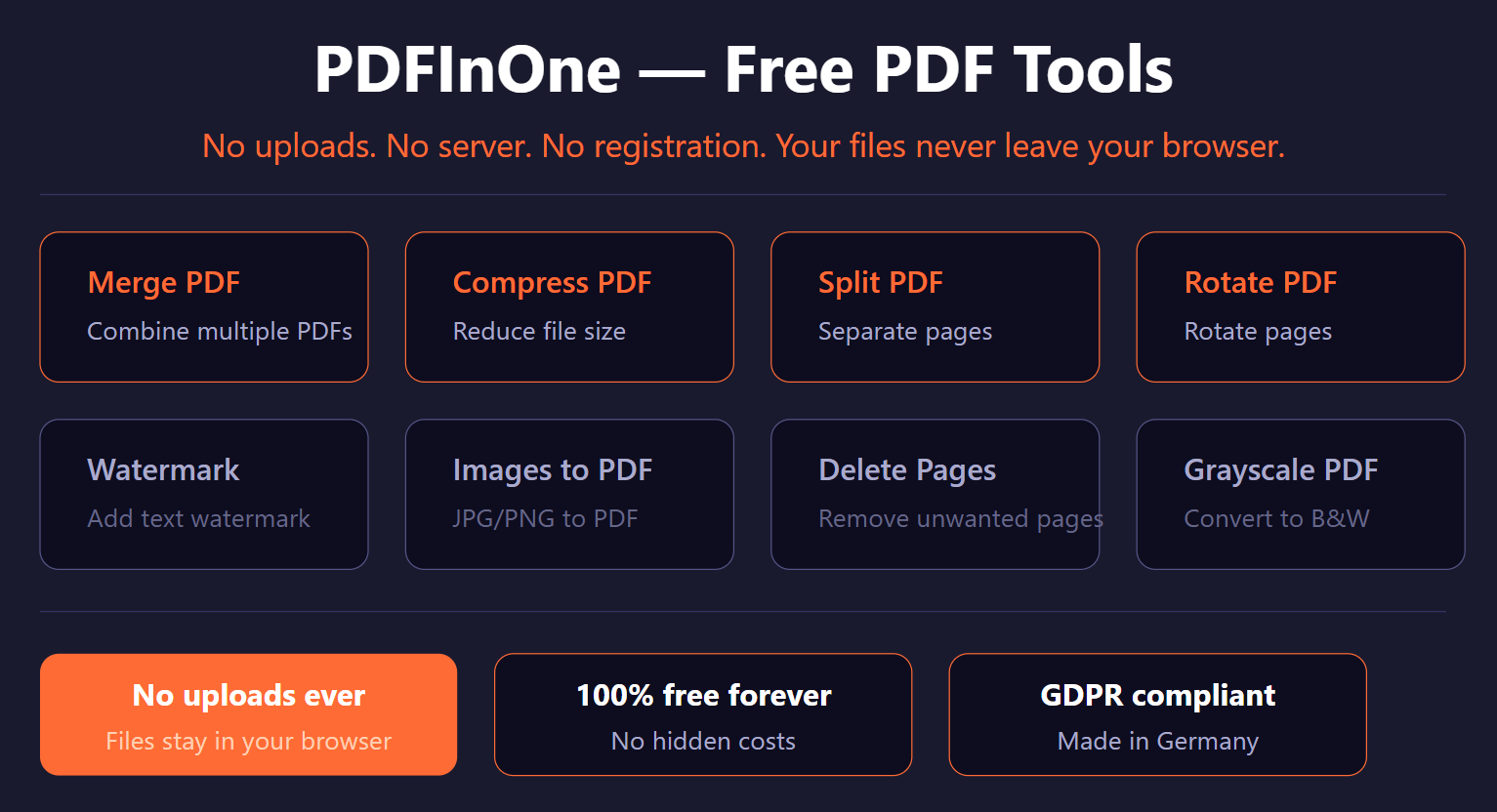Viewport: 1497px width, 812px height.
Task: Click the 'Combine multiple PDFs' description
Action: (x=220, y=331)
